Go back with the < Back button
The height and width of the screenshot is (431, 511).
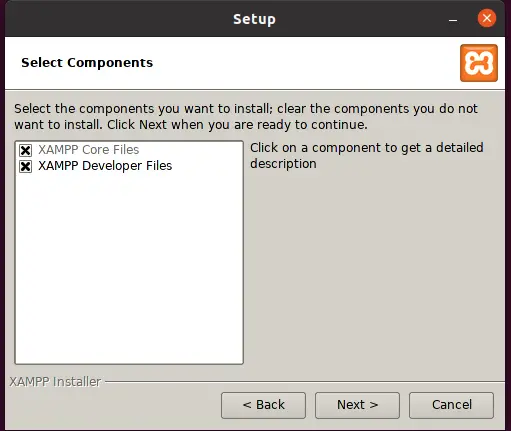click(263, 405)
